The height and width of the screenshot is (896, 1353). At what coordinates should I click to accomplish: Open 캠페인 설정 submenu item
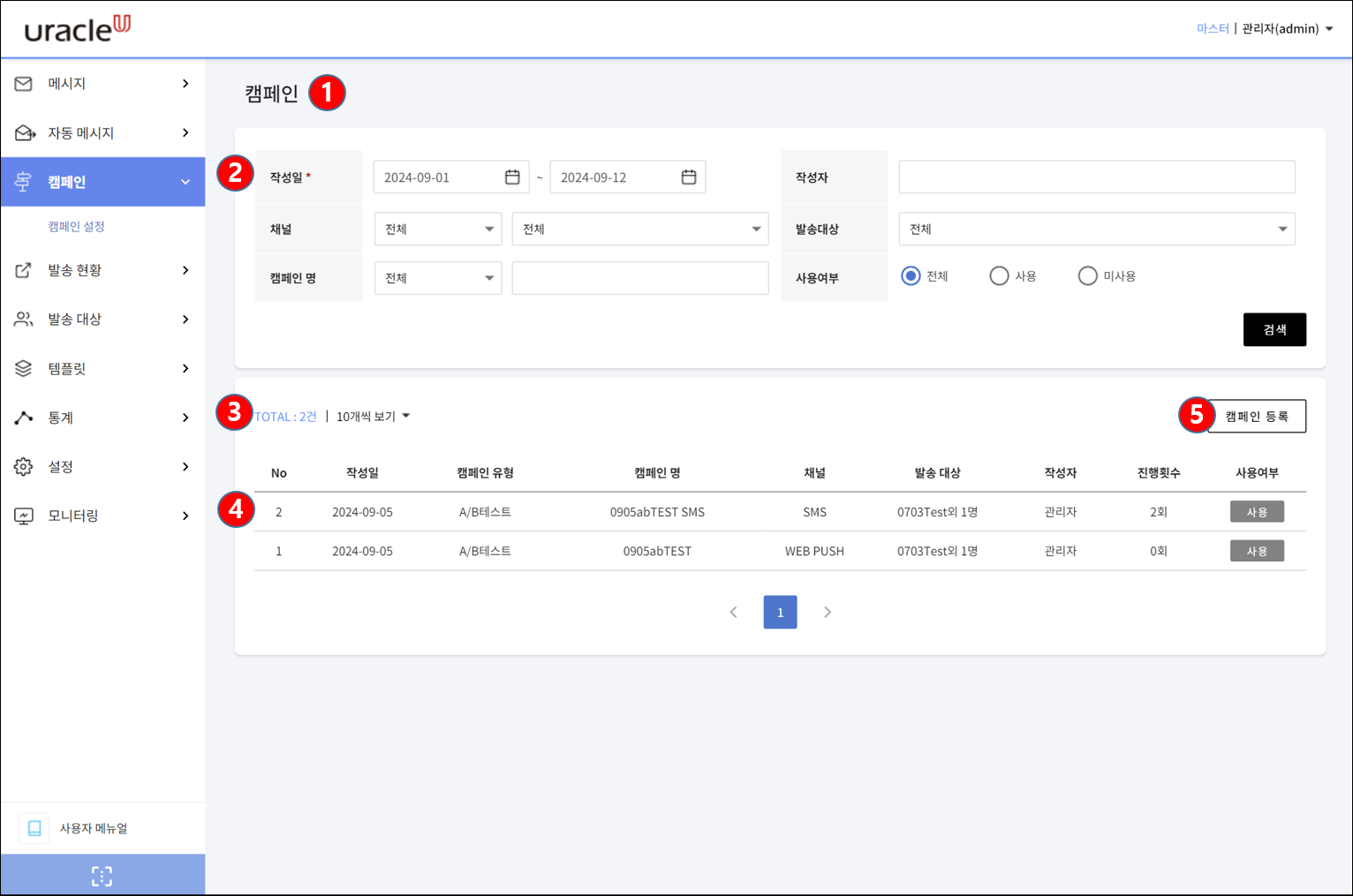point(77,227)
